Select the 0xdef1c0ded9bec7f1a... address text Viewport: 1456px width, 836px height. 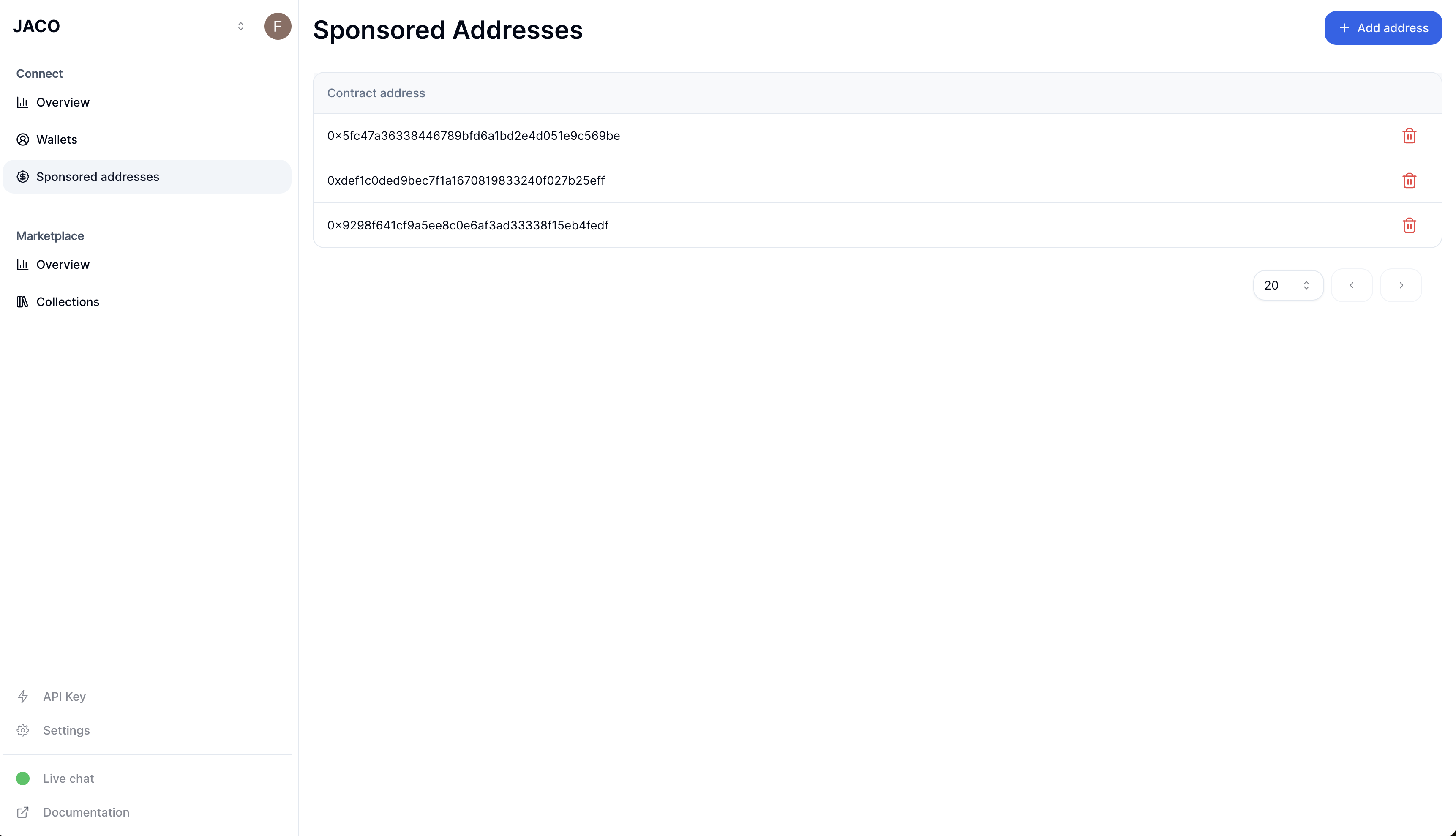[x=466, y=181]
